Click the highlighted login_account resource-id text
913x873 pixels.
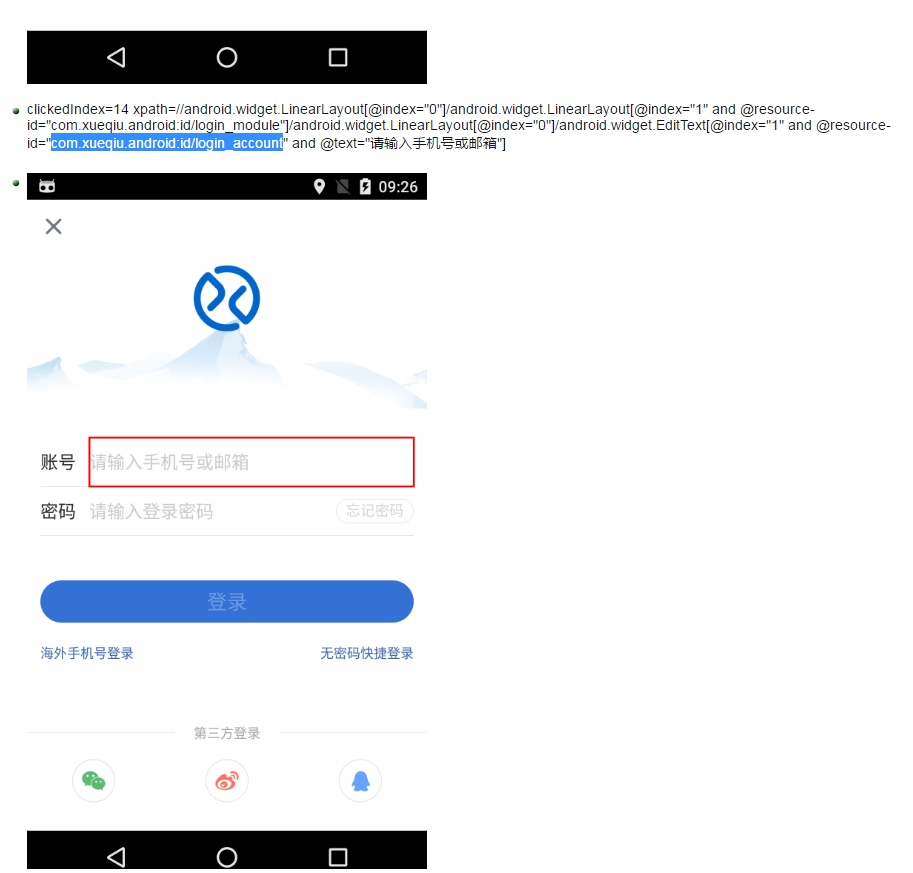pyautogui.click(x=167, y=143)
